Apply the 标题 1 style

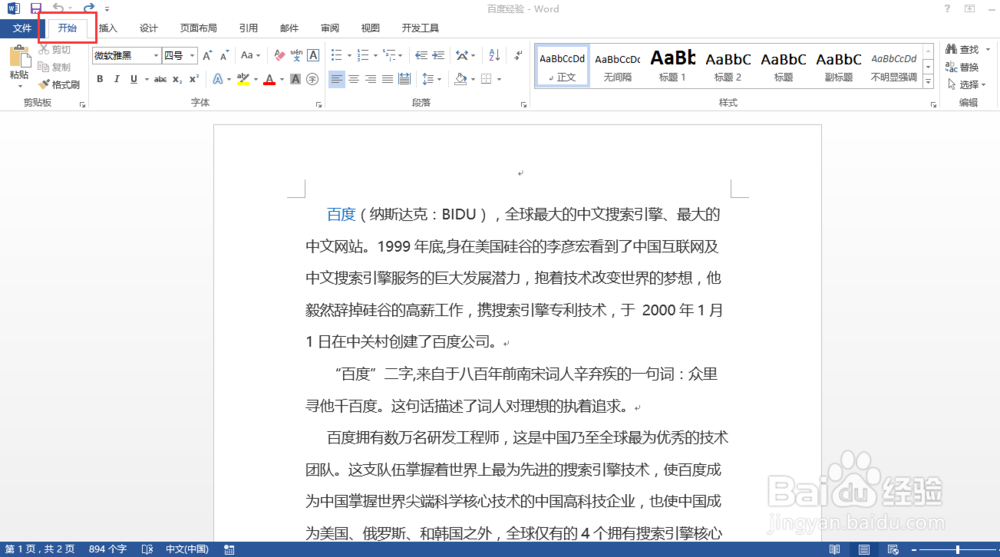[x=672, y=65]
